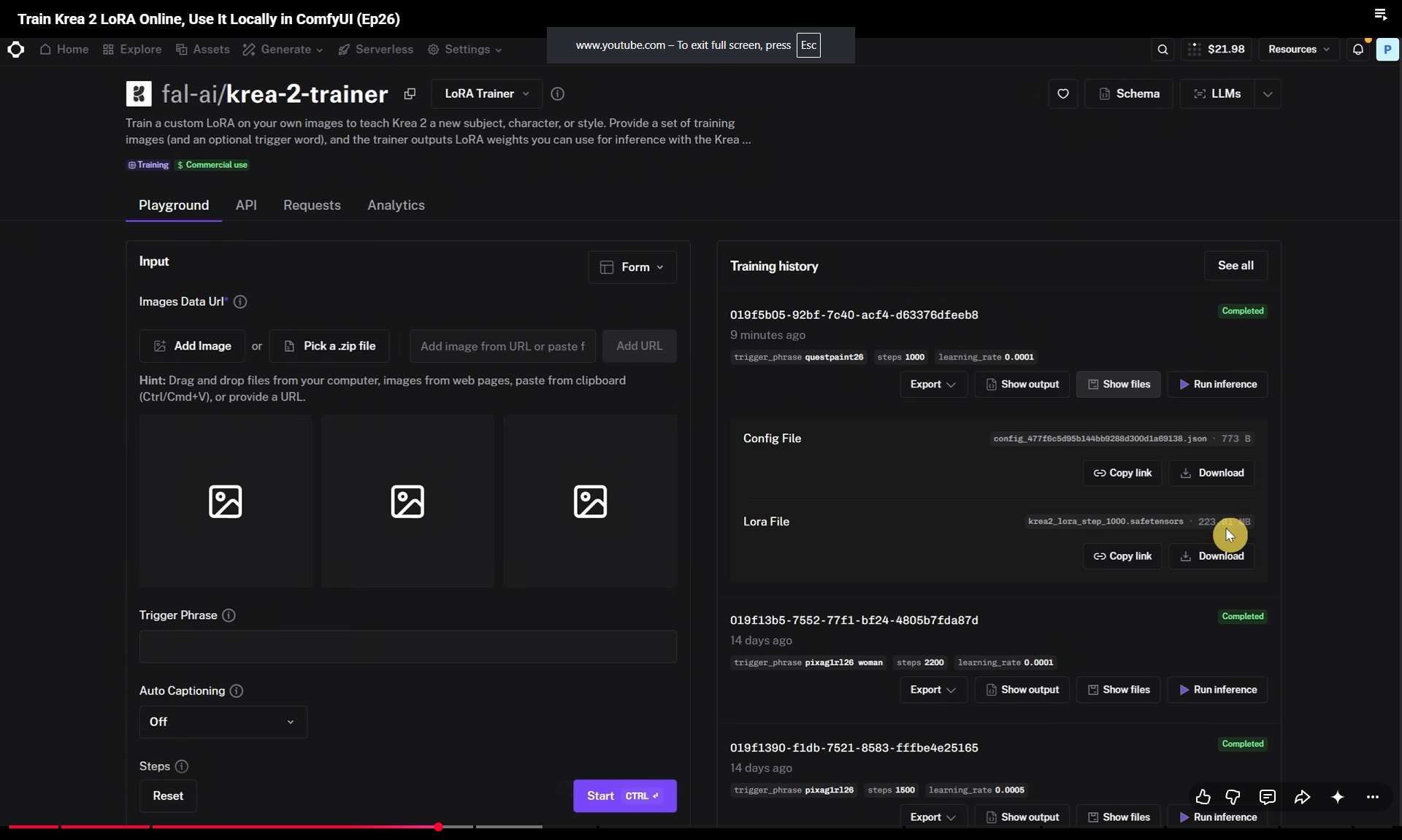This screenshot has width=1402, height=840.
Task: Run inference for questpaint26 training
Action: click(x=1218, y=385)
